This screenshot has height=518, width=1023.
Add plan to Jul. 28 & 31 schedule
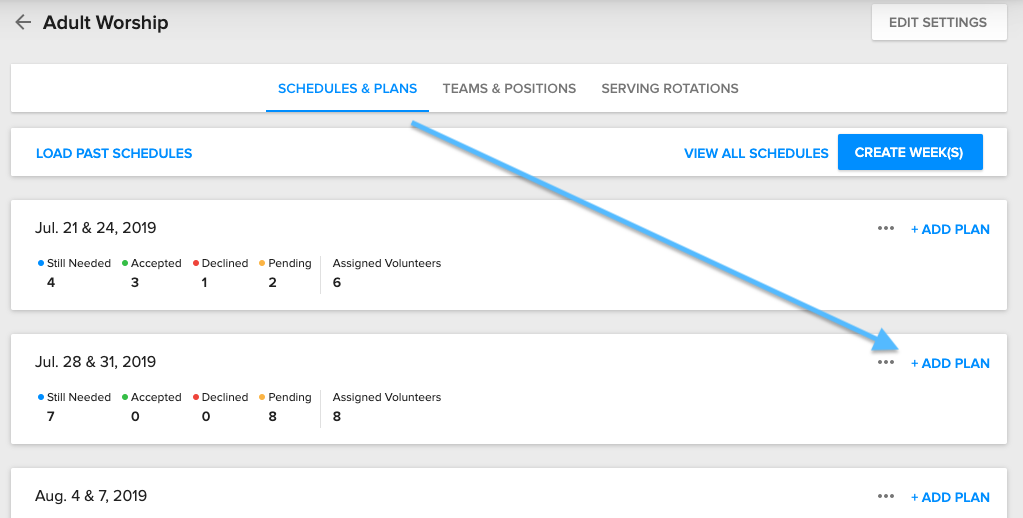point(950,364)
